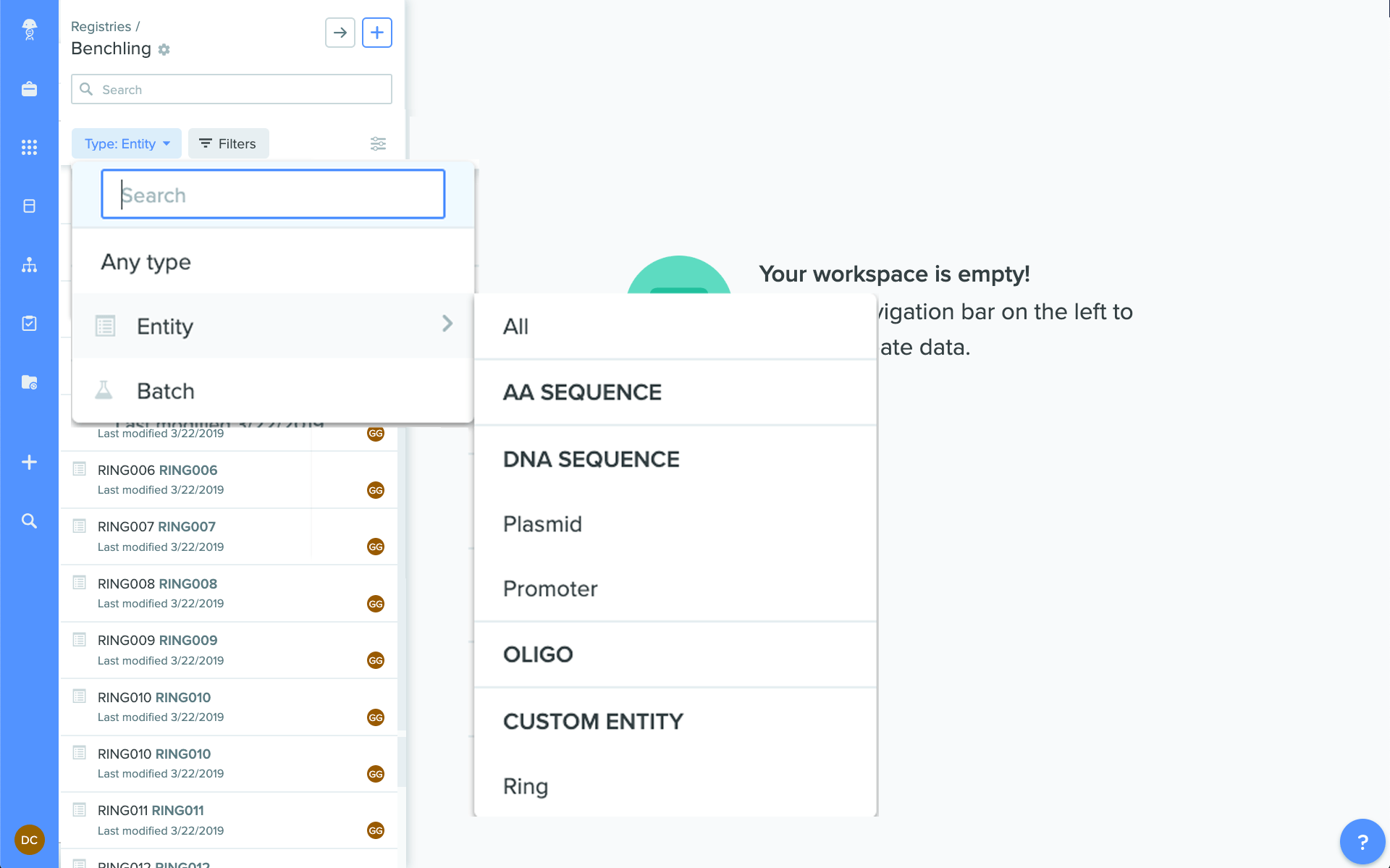Click the navigate forward arrow button
This screenshot has width=1390, height=868.
coord(340,32)
